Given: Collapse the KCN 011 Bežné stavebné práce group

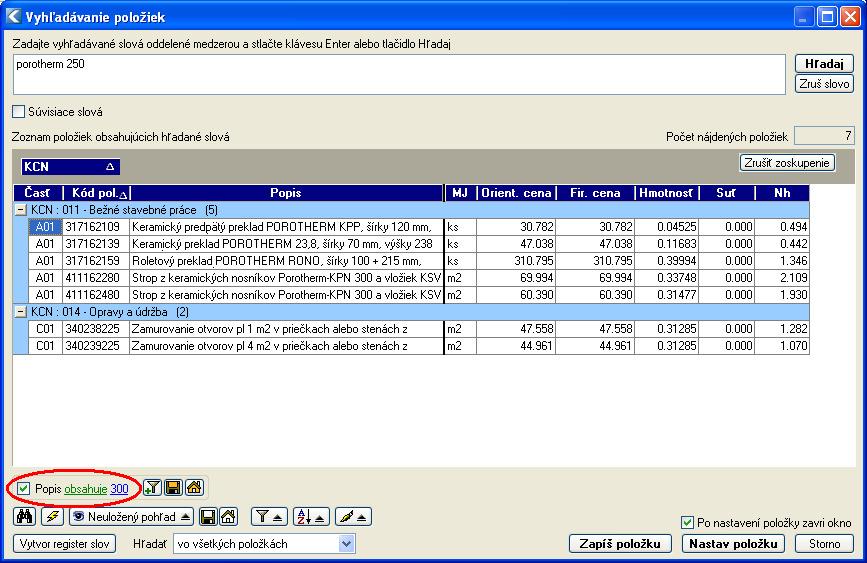Looking at the screenshot, I should point(20,210).
